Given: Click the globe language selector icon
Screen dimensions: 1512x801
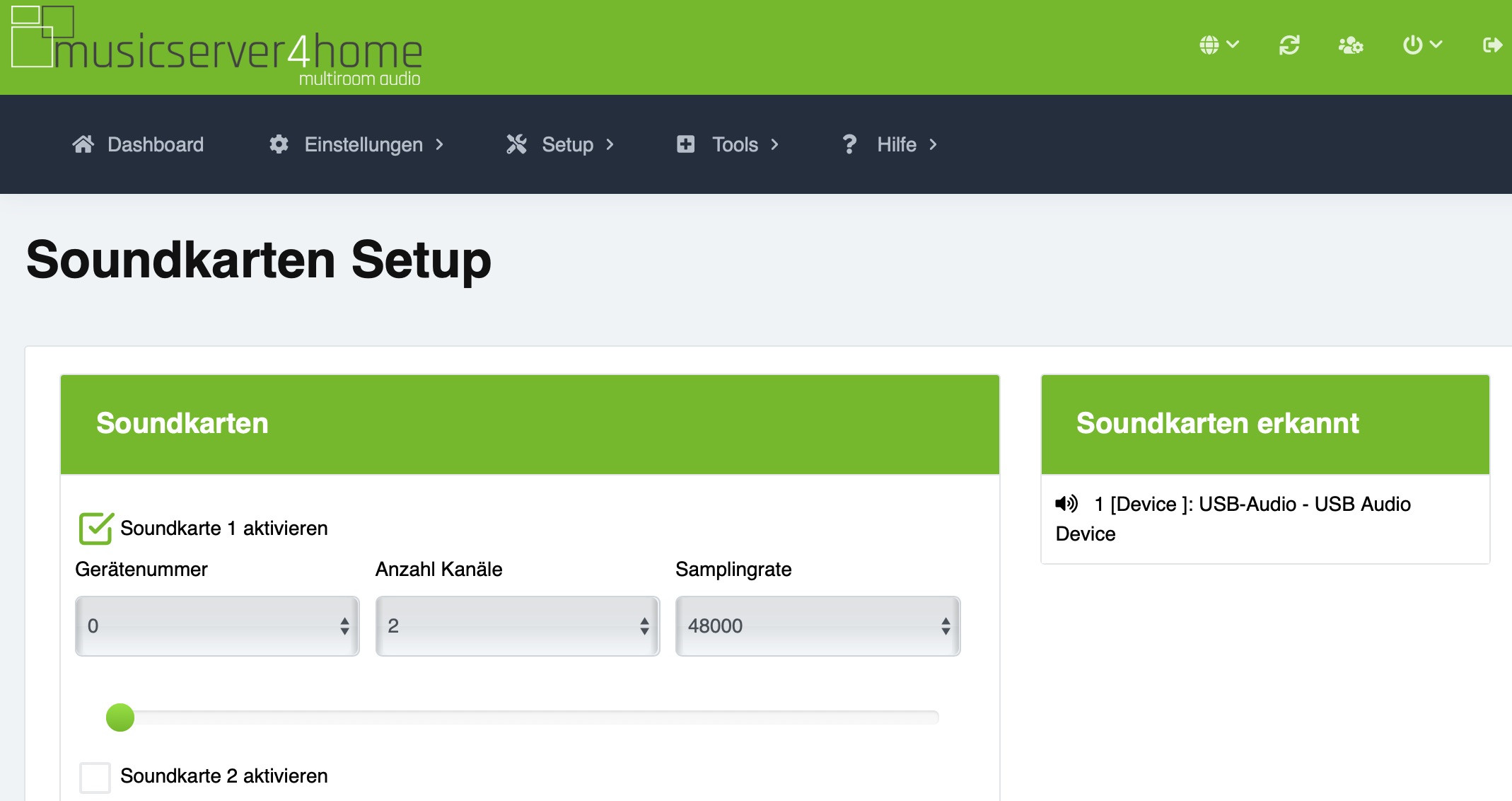Looking at the screenshot, I should [1210, 45].
